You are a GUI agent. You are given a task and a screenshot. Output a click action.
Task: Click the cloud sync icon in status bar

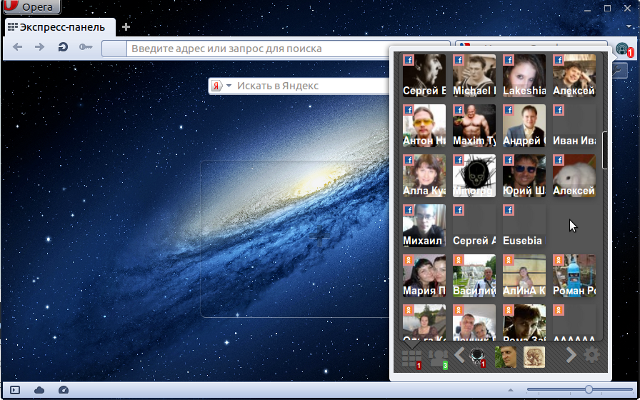39,389
